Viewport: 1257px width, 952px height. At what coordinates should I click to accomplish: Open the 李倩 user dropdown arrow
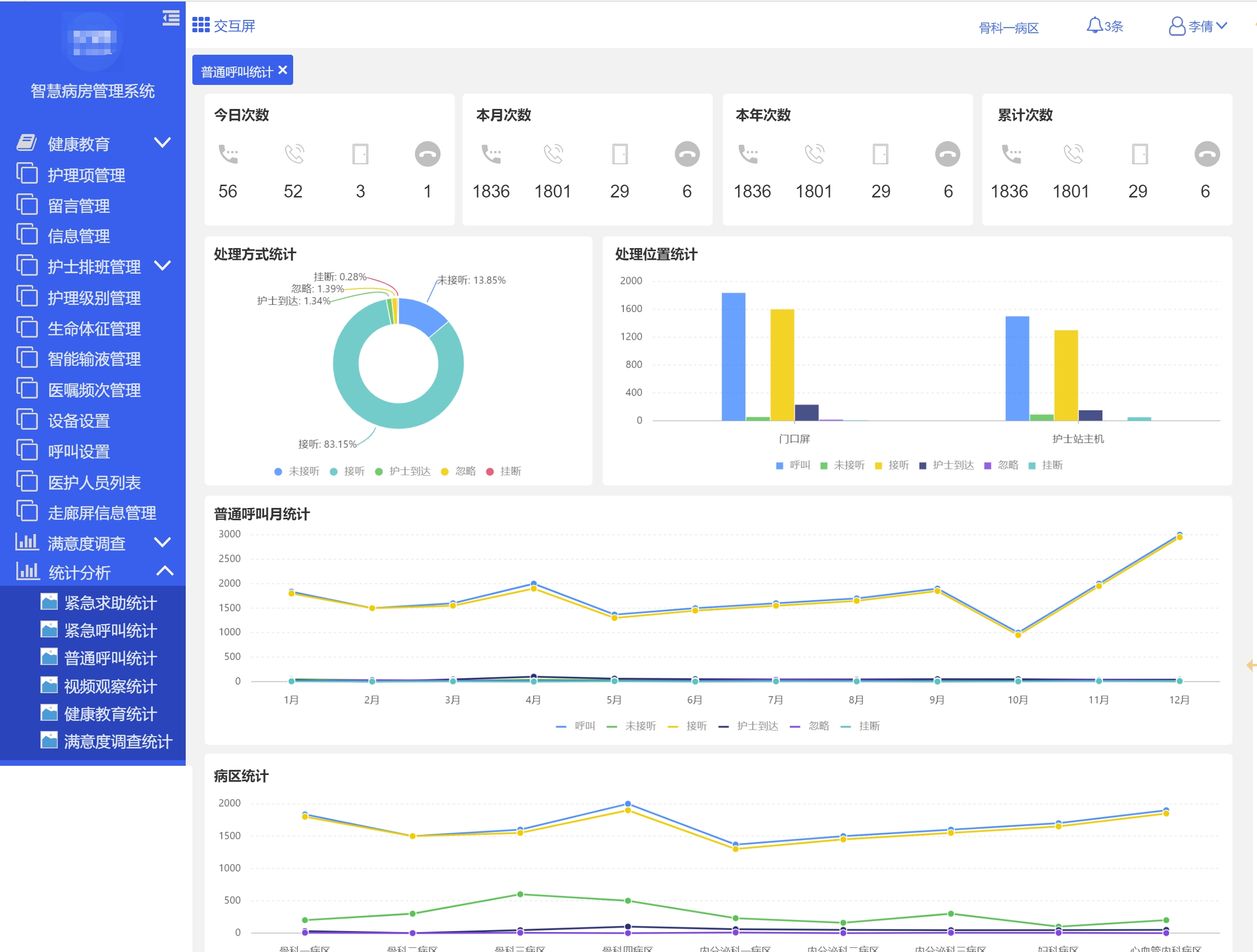pos(1221,26)
